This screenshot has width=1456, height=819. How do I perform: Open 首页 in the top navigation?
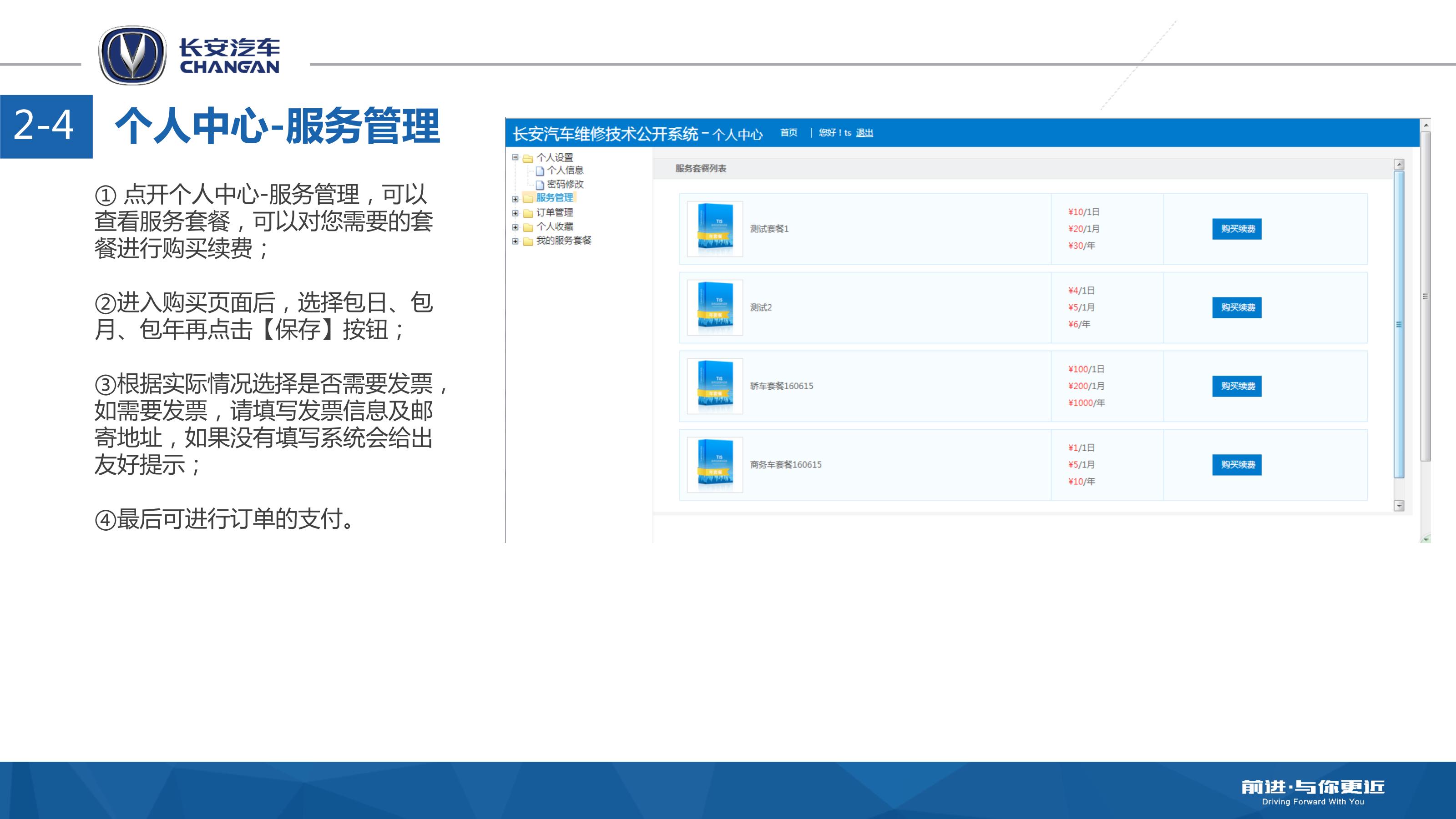coord(789,133)
